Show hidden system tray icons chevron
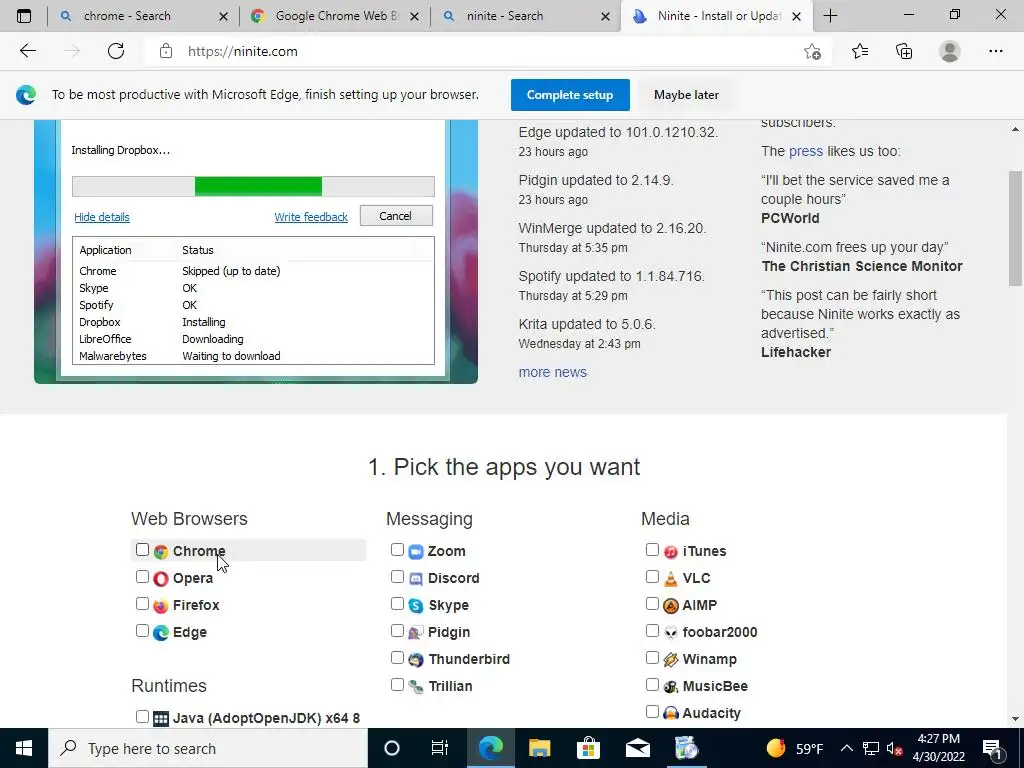 (x=846, y=748)
